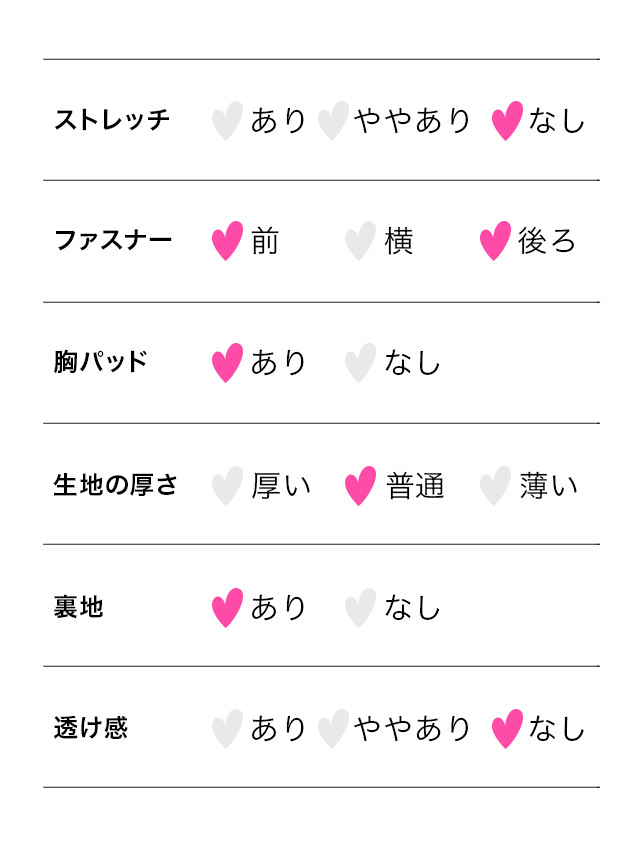The height and width of the screenshot is (854, 640).
Task: Pick the grey あり heart for 透け感
Action: click(227, 729)
